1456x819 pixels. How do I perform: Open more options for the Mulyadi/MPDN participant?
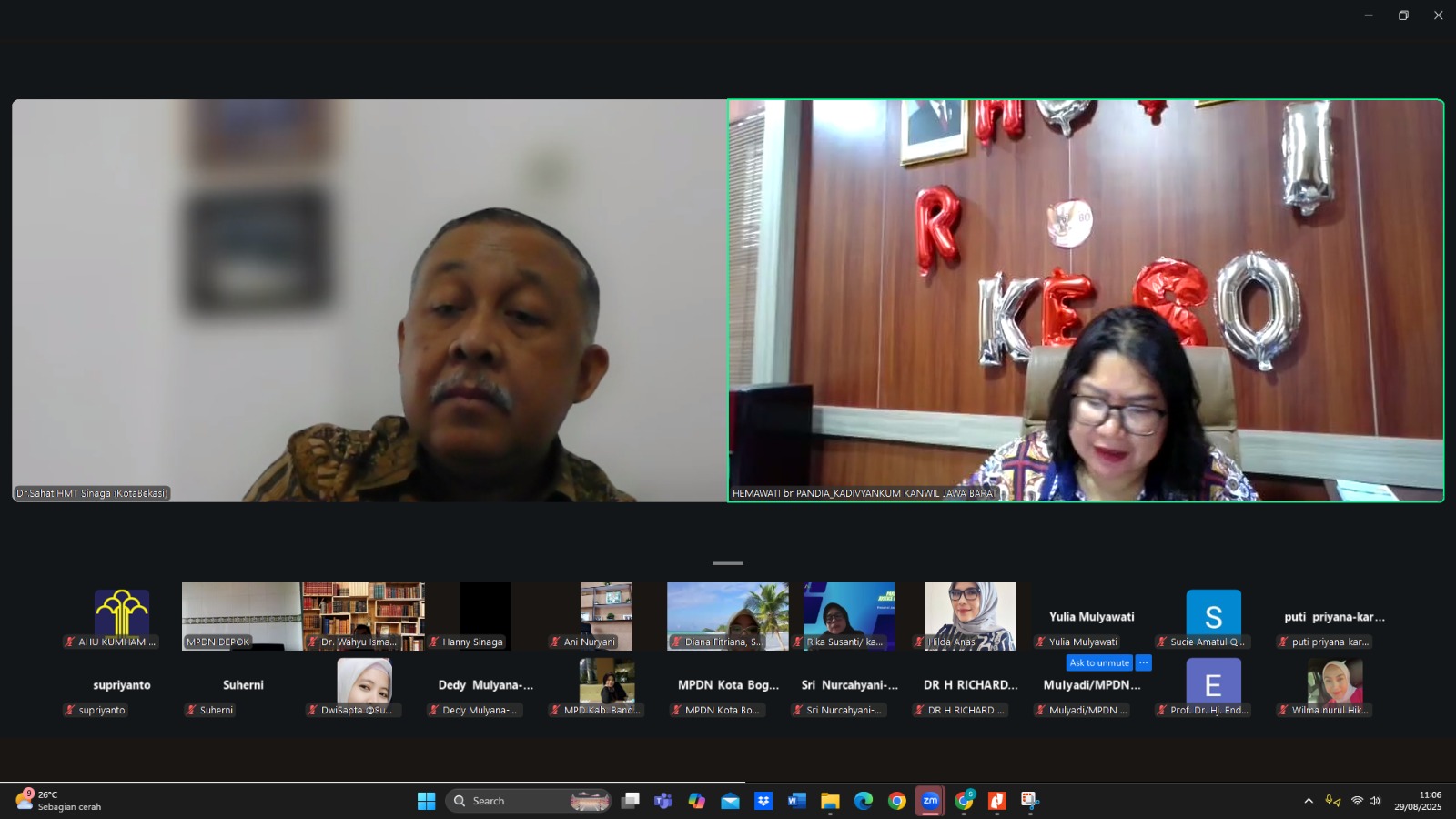[1144, 662]
